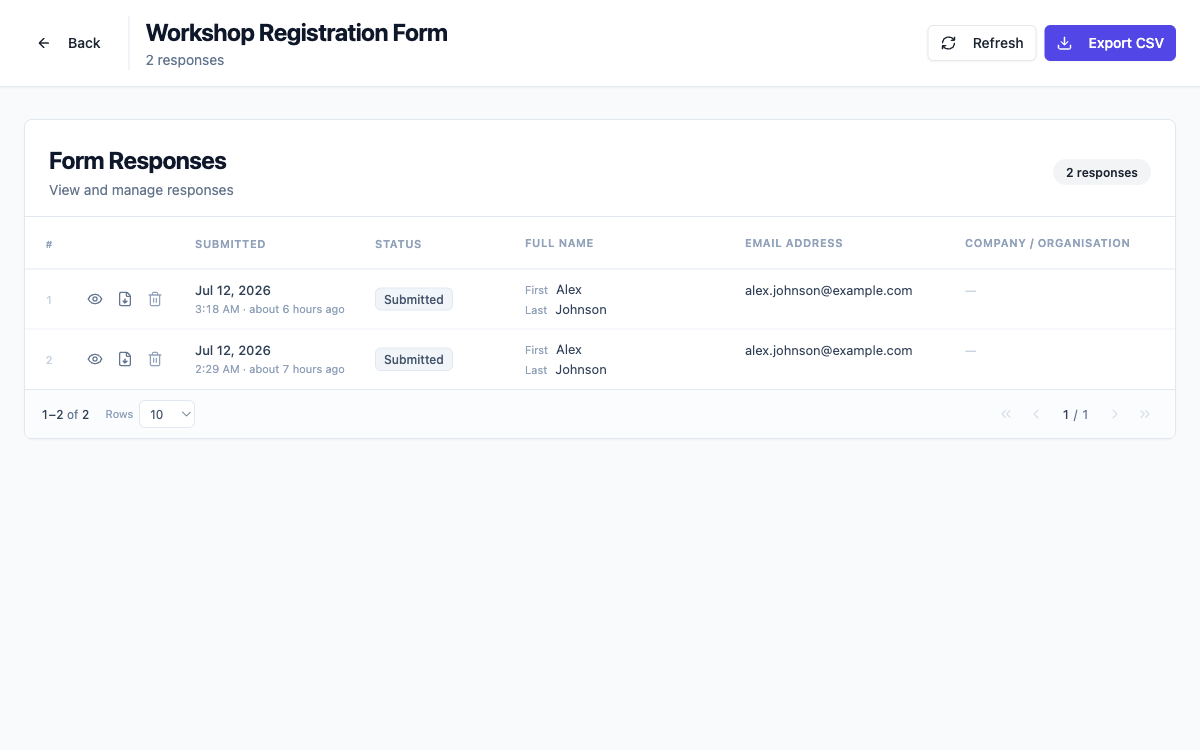This screenshot has width=1200, height=750.
Task: Jump to first page double arrow
Action: coord(1006,414)
